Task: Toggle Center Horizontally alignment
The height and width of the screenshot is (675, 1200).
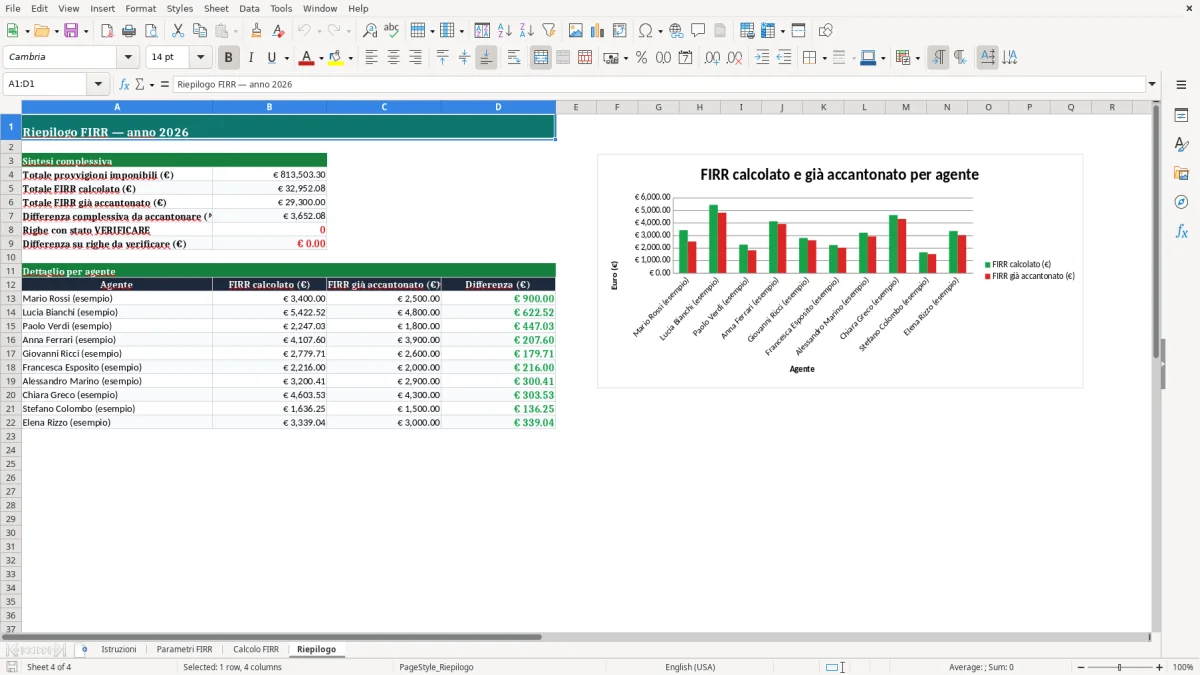Action: click(393, 57)
